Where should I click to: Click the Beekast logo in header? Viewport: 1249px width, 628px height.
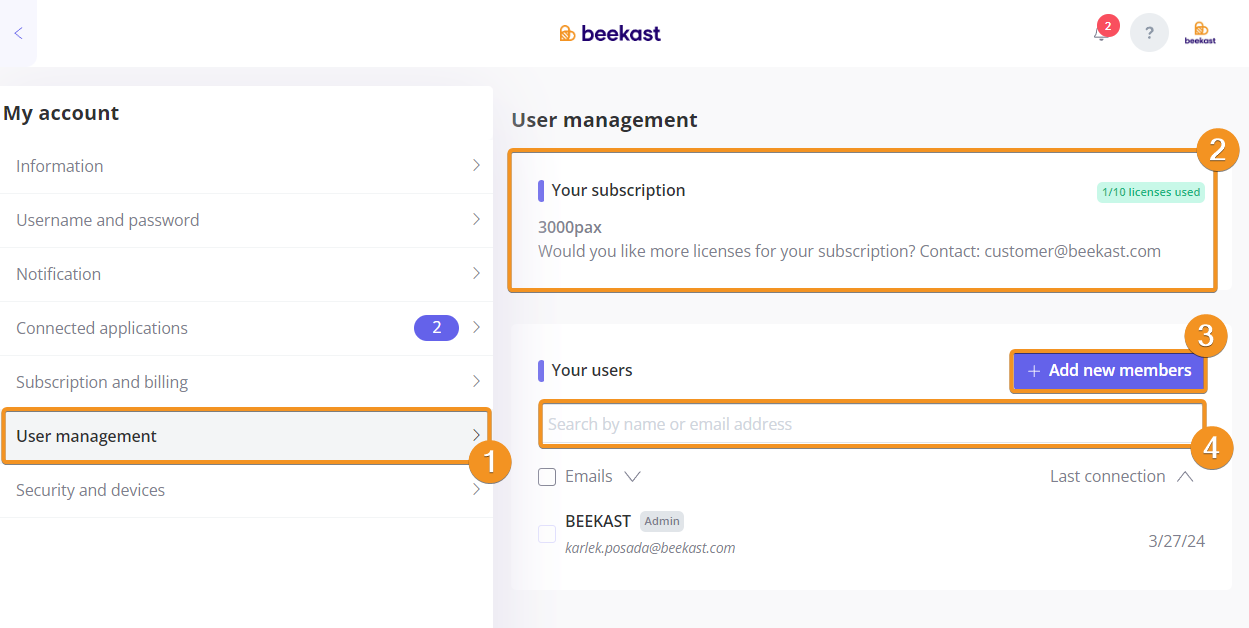click(x=610, y=33)
